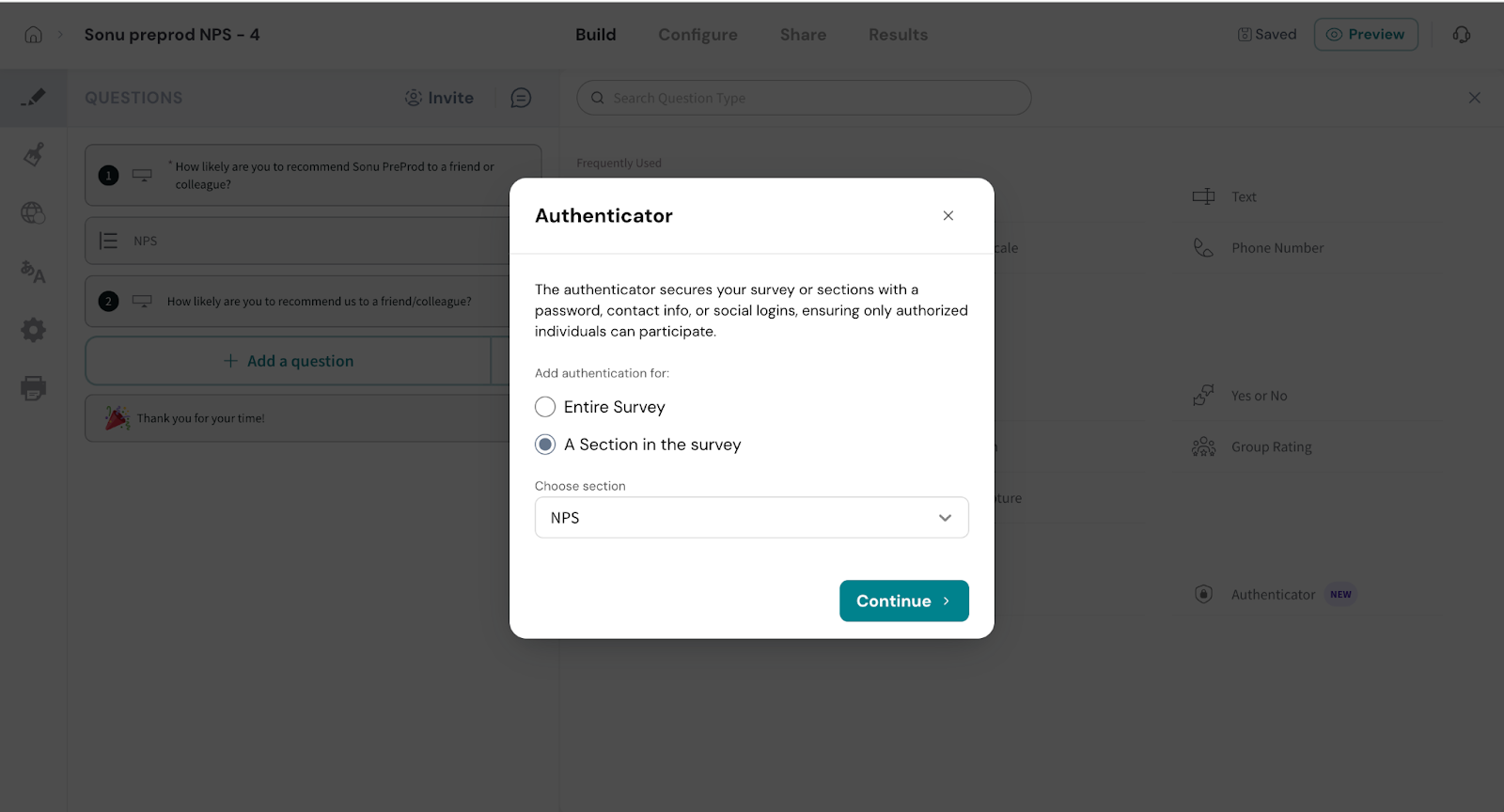Select A Section in the survey option
This screenshot has height=812, width=1504.
[545, 445]
